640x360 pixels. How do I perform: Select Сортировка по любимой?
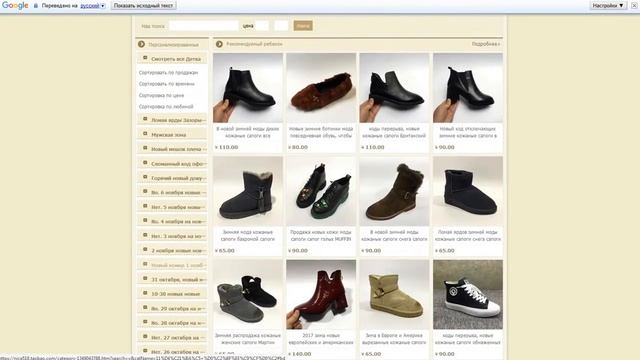tap(166, 107)
